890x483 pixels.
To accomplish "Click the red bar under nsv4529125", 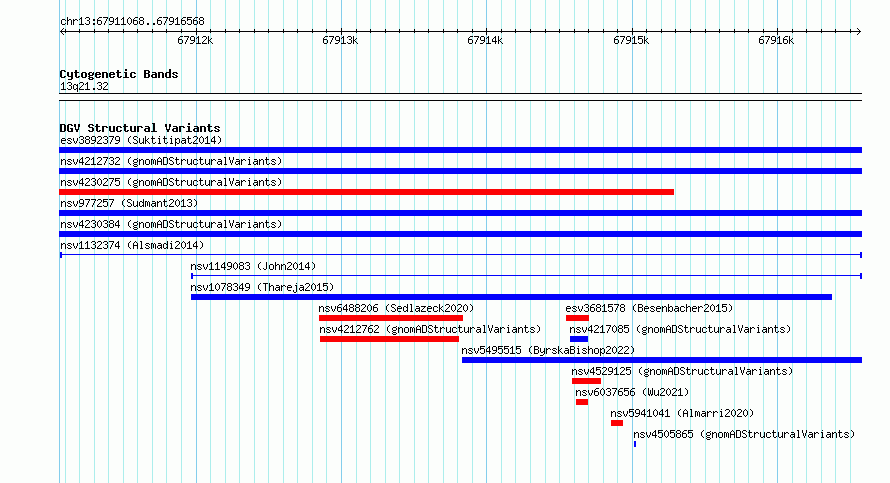I will tap(586, 381).
